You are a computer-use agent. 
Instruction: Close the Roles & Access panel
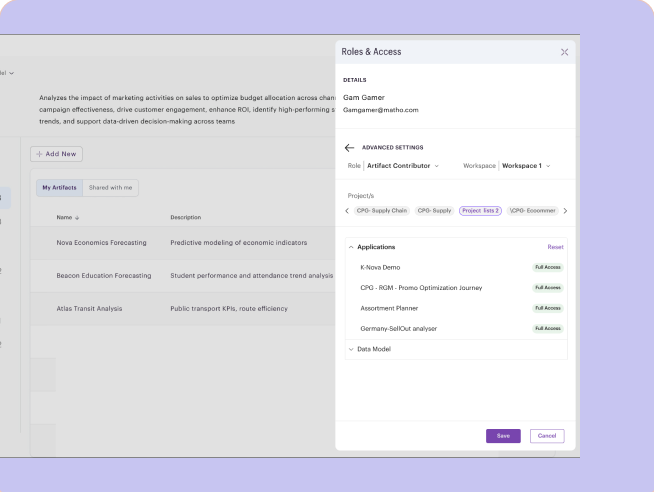[564, 52]
